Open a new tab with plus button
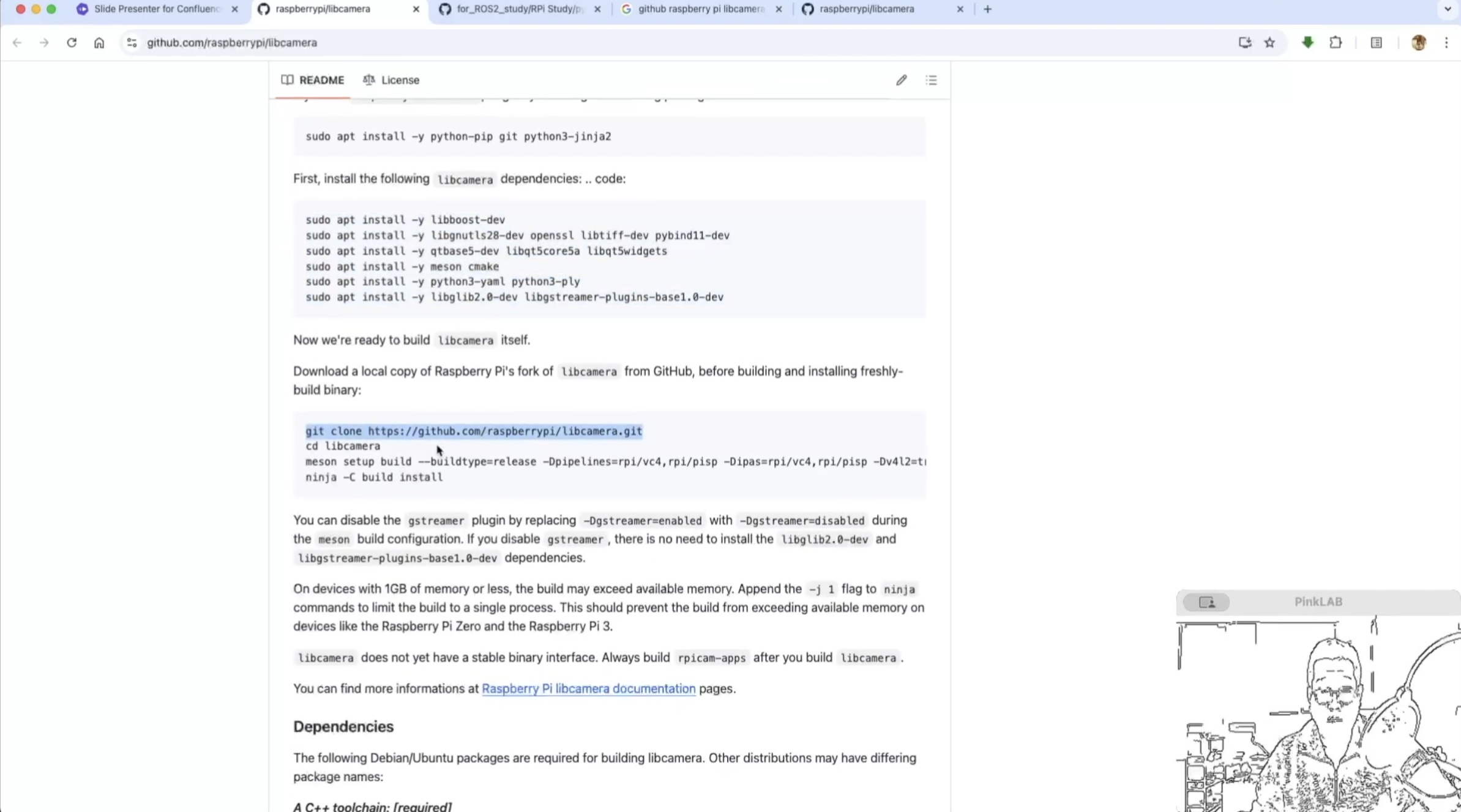The image size is (1461, 812). pyautogui.click(x=987, y=9)
